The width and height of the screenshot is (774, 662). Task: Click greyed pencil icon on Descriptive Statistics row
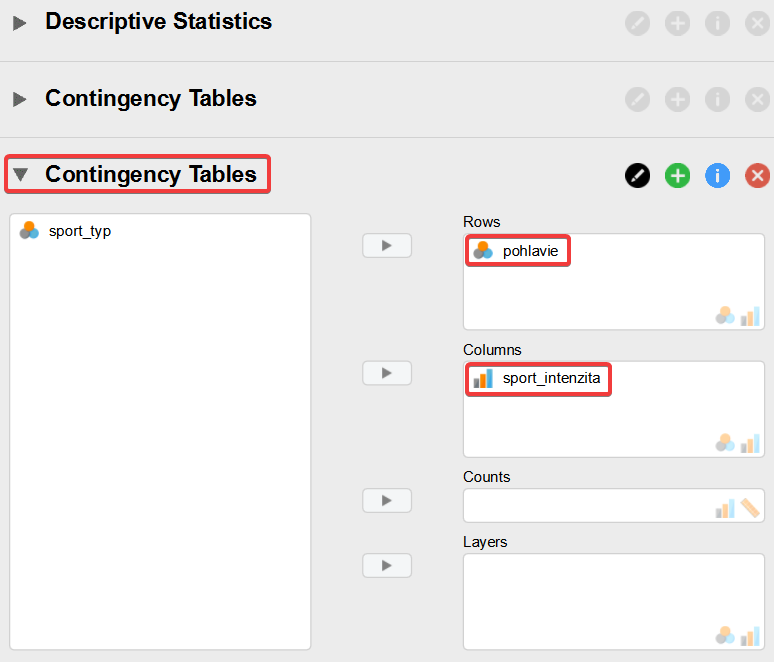637,23
